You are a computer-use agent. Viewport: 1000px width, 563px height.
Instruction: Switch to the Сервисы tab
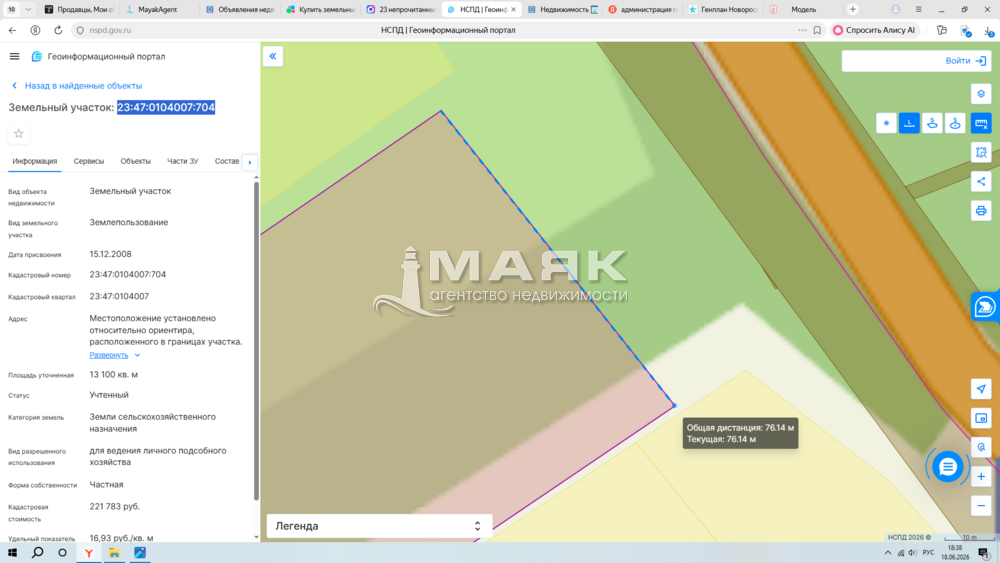(x=89, y=161)
